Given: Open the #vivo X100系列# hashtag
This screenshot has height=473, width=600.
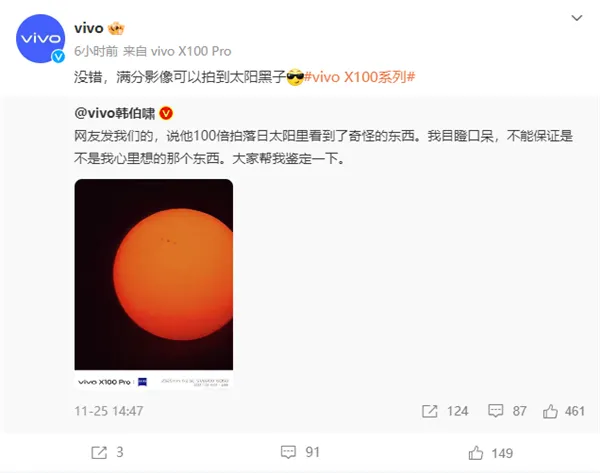Looking at the screenshot, I should [360, 77].
